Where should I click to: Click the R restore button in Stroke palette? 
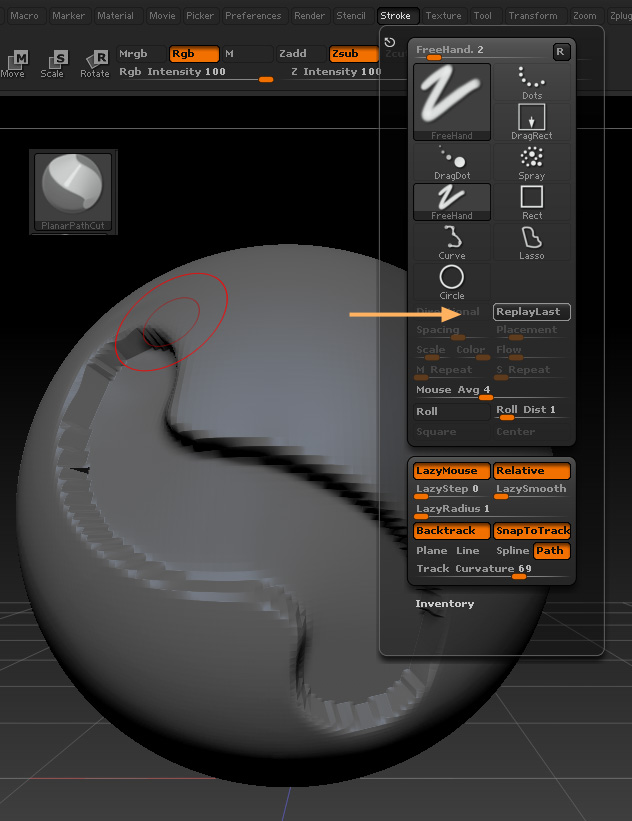click(x=561, y=51)
